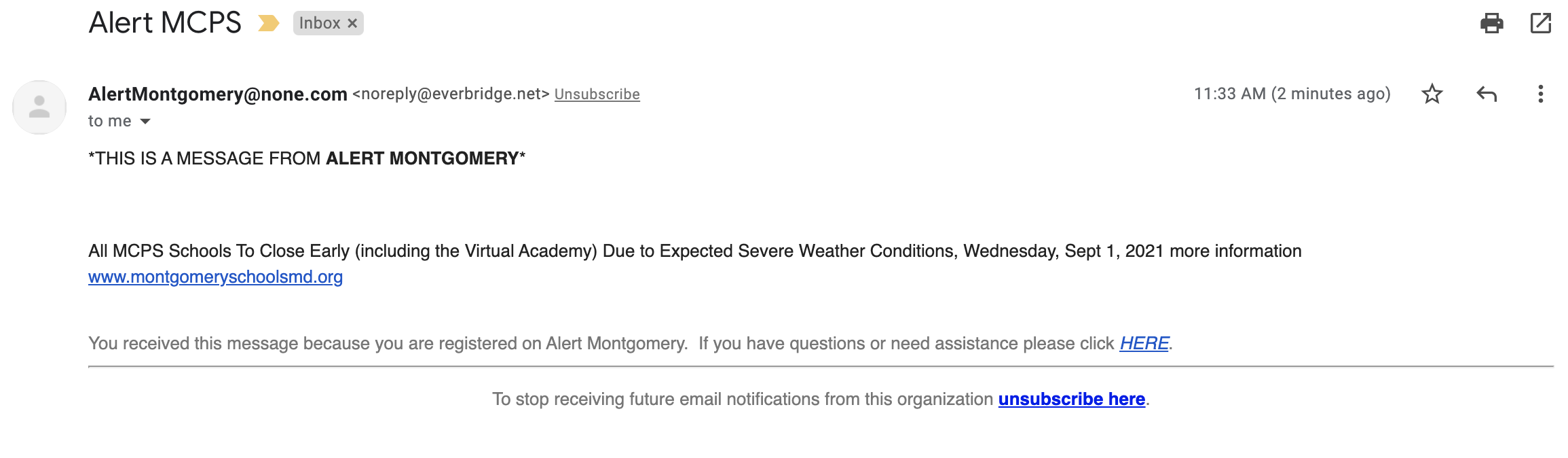
Task: Open the three-dot more options menu
Action: tap(1540, 94)
